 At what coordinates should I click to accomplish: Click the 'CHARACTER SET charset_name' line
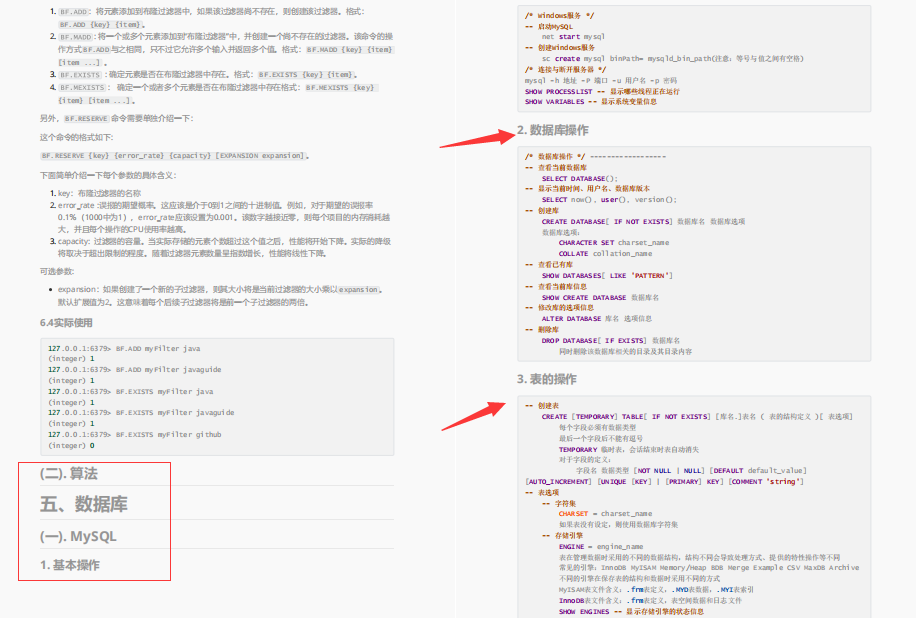click(613, 243)
